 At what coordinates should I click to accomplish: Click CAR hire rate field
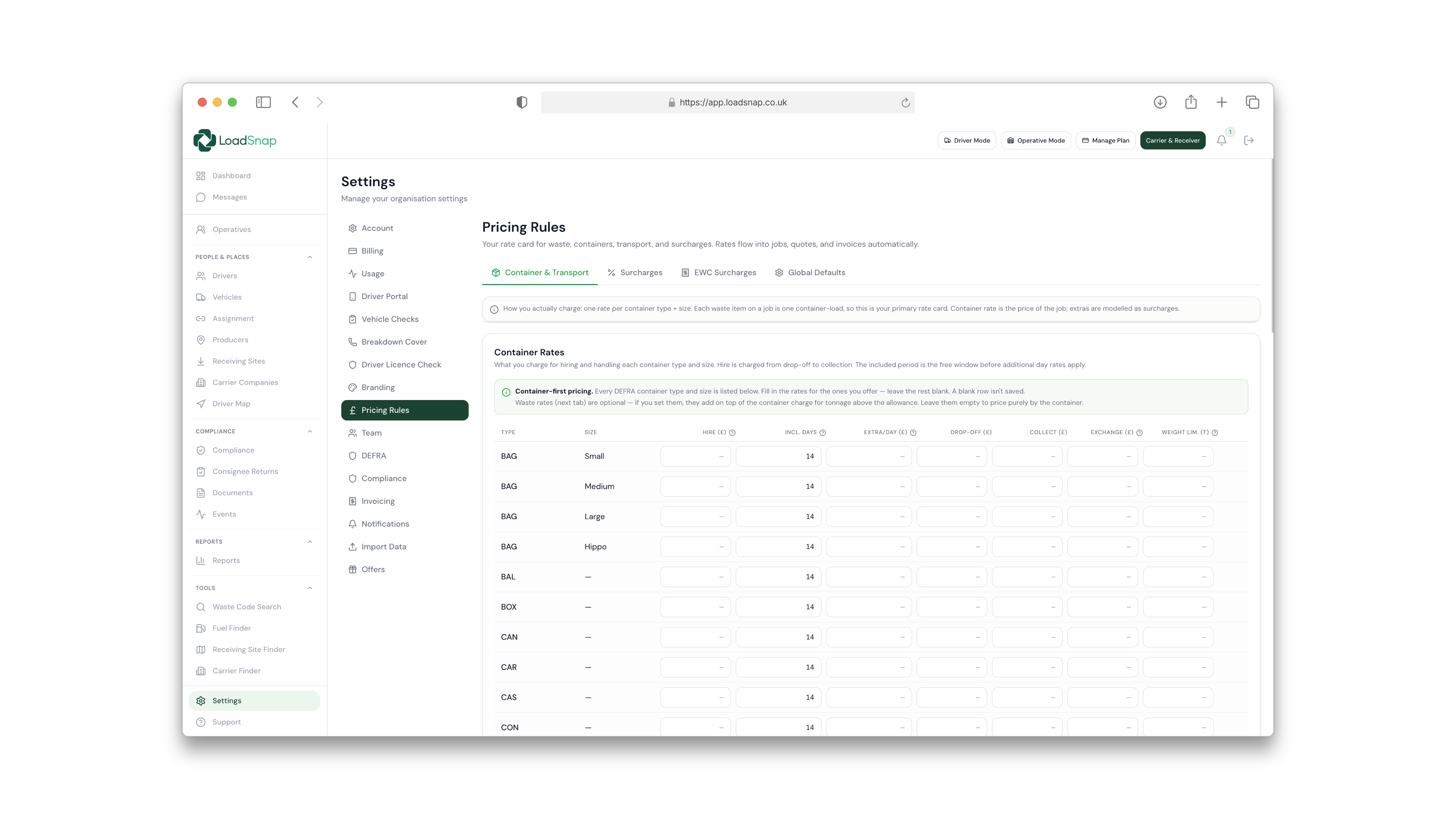[x=695, y=667]
